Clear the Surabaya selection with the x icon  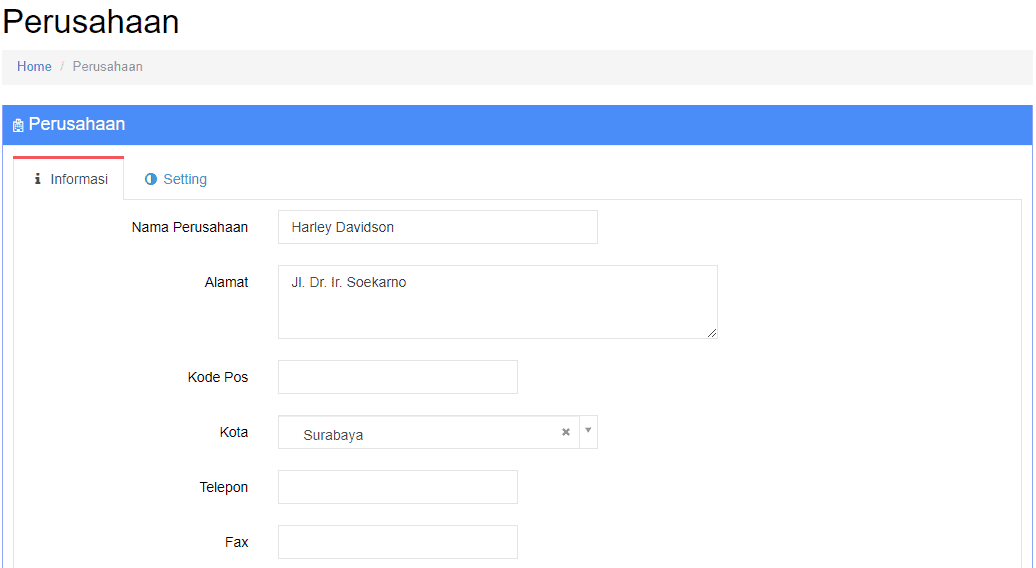566,432
